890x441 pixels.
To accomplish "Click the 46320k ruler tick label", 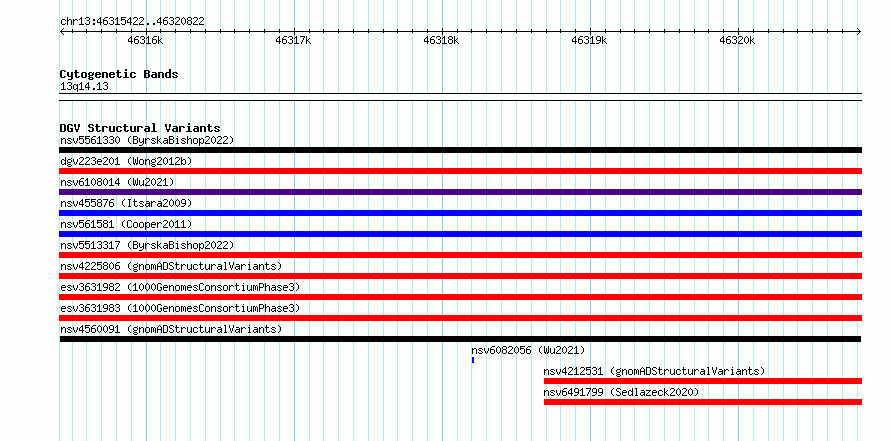I will tap(737, 40).
